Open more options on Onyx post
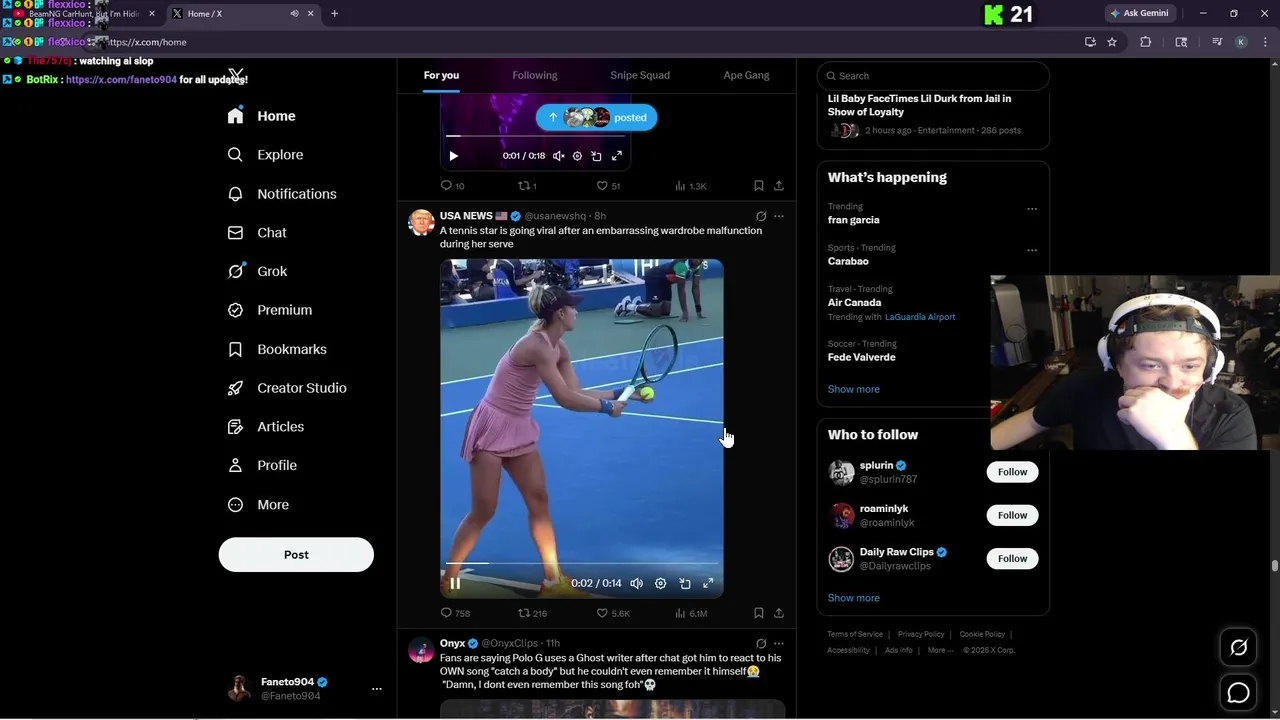 [x=779, y=644]
